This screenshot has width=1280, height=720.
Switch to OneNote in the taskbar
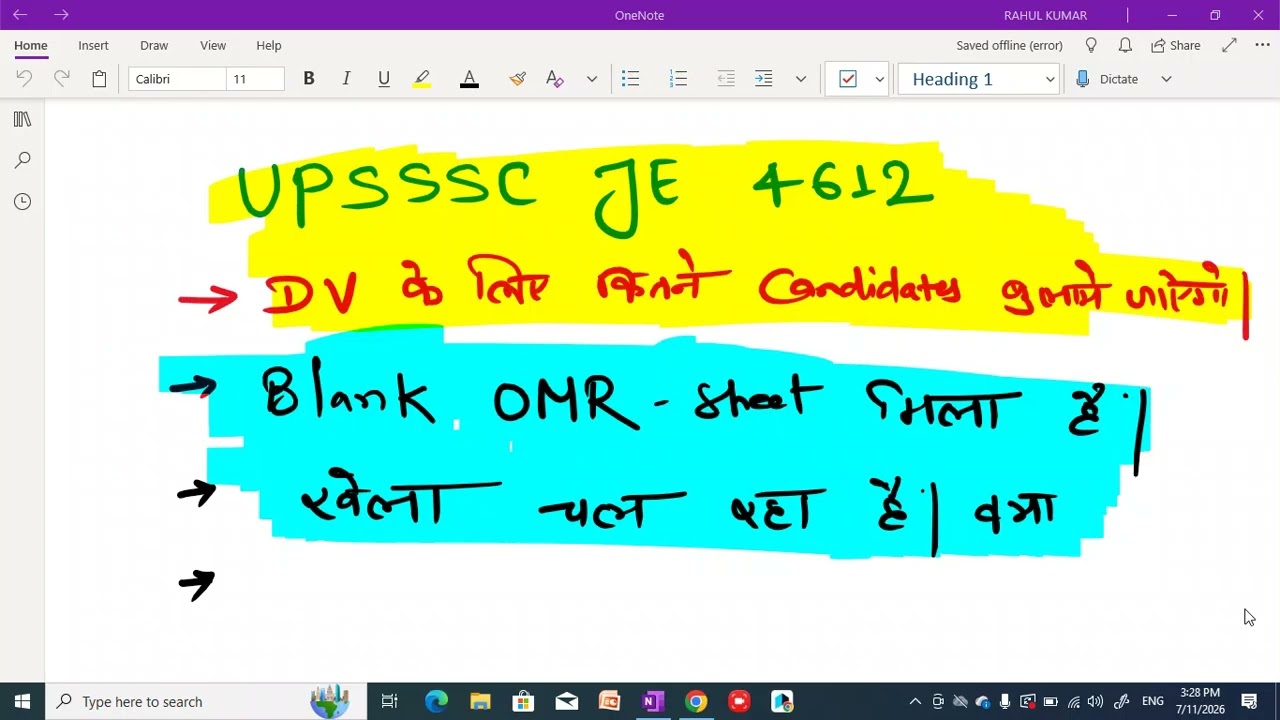[x=653, y=701]
